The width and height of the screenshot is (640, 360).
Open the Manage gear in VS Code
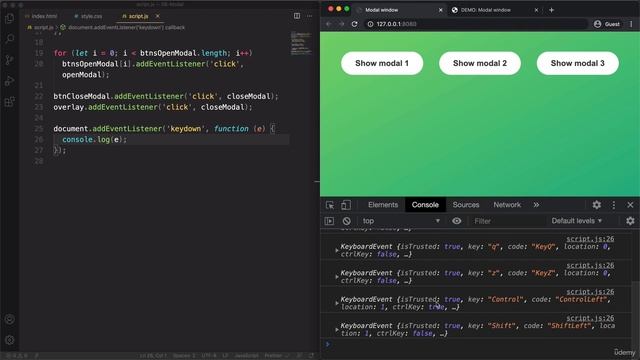coord(9,340)
